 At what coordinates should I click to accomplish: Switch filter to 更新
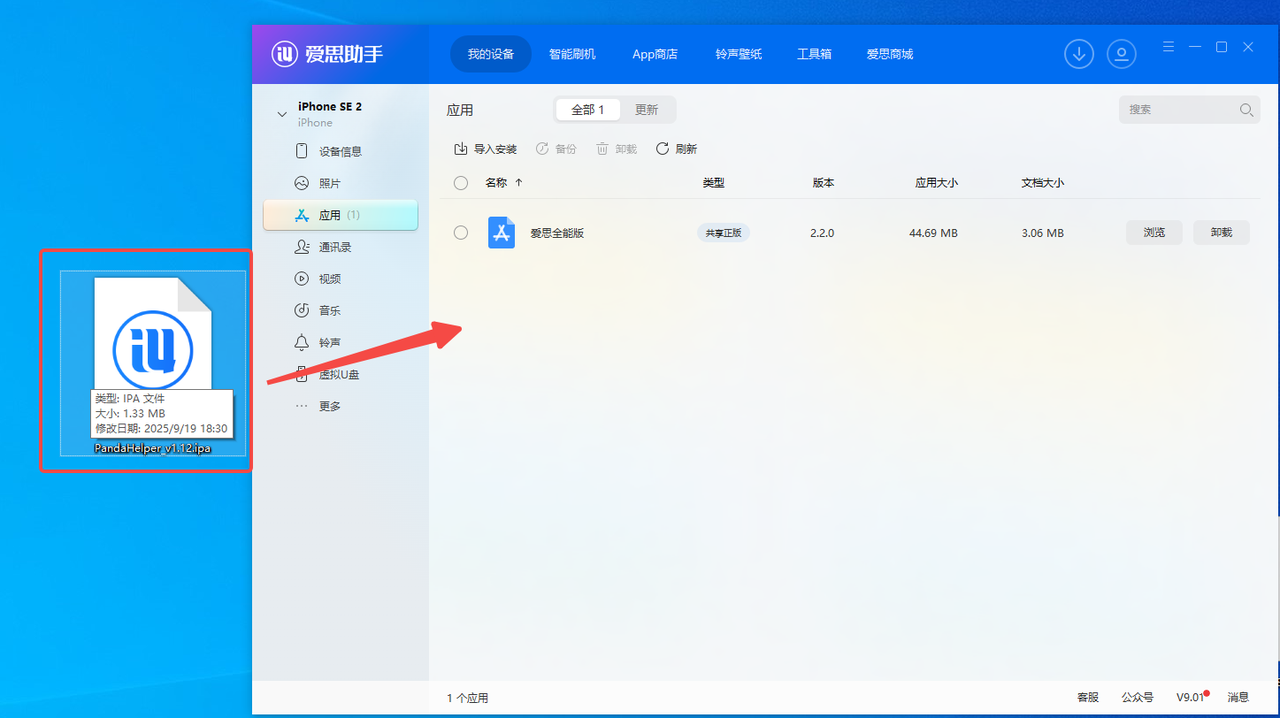(647, 110)
